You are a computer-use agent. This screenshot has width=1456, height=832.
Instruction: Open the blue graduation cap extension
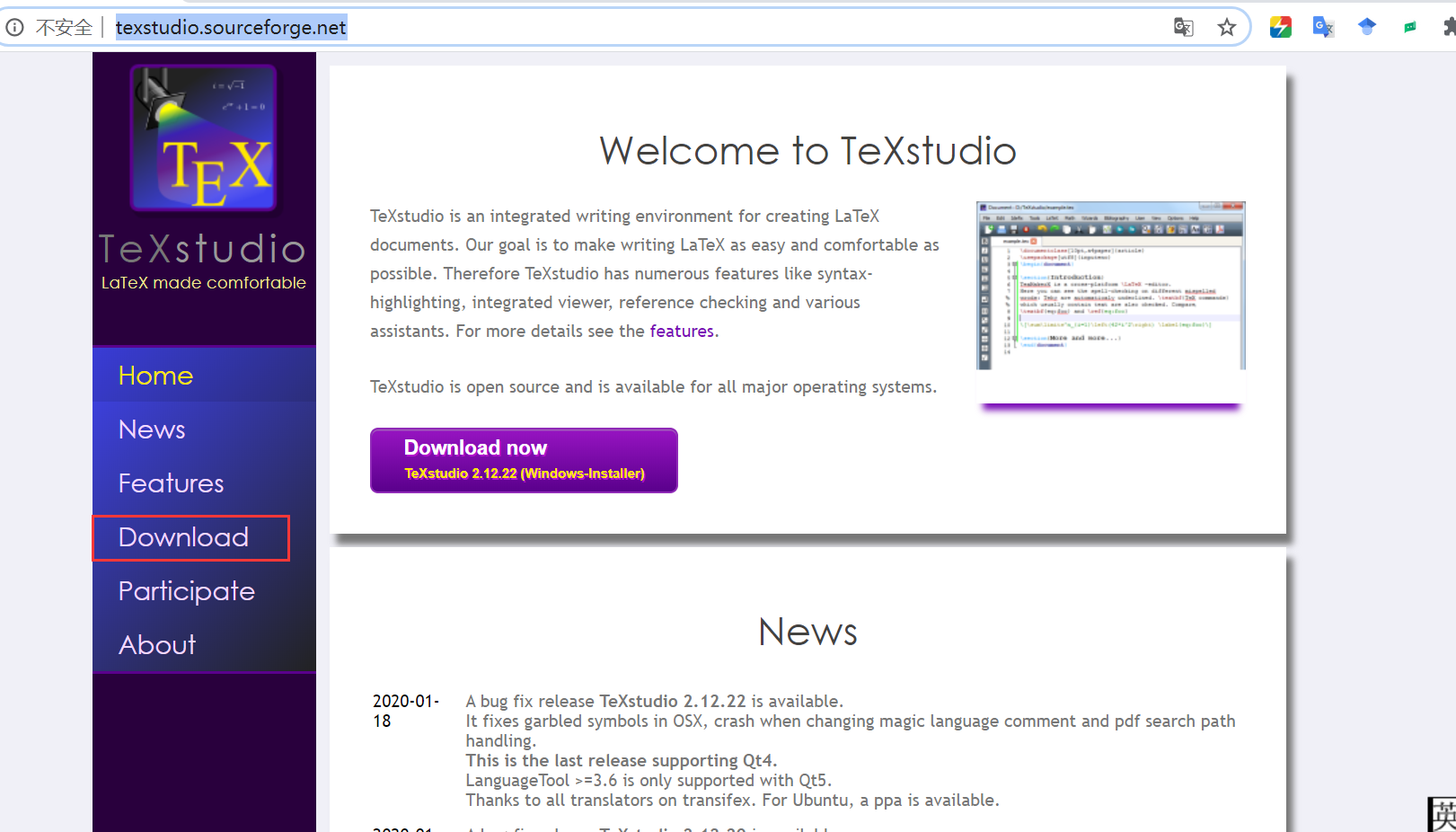click(1366, 27)
